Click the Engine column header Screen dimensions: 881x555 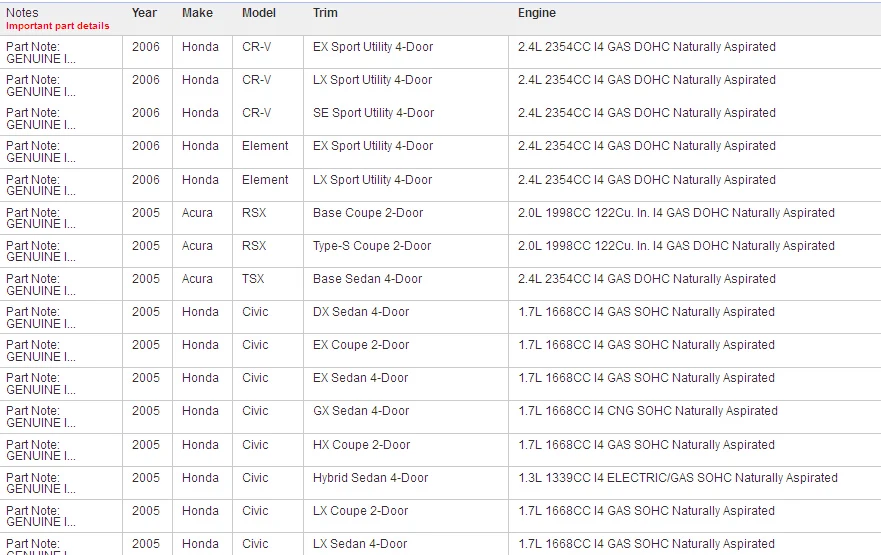pyautogui.click(x=537, y=13)
